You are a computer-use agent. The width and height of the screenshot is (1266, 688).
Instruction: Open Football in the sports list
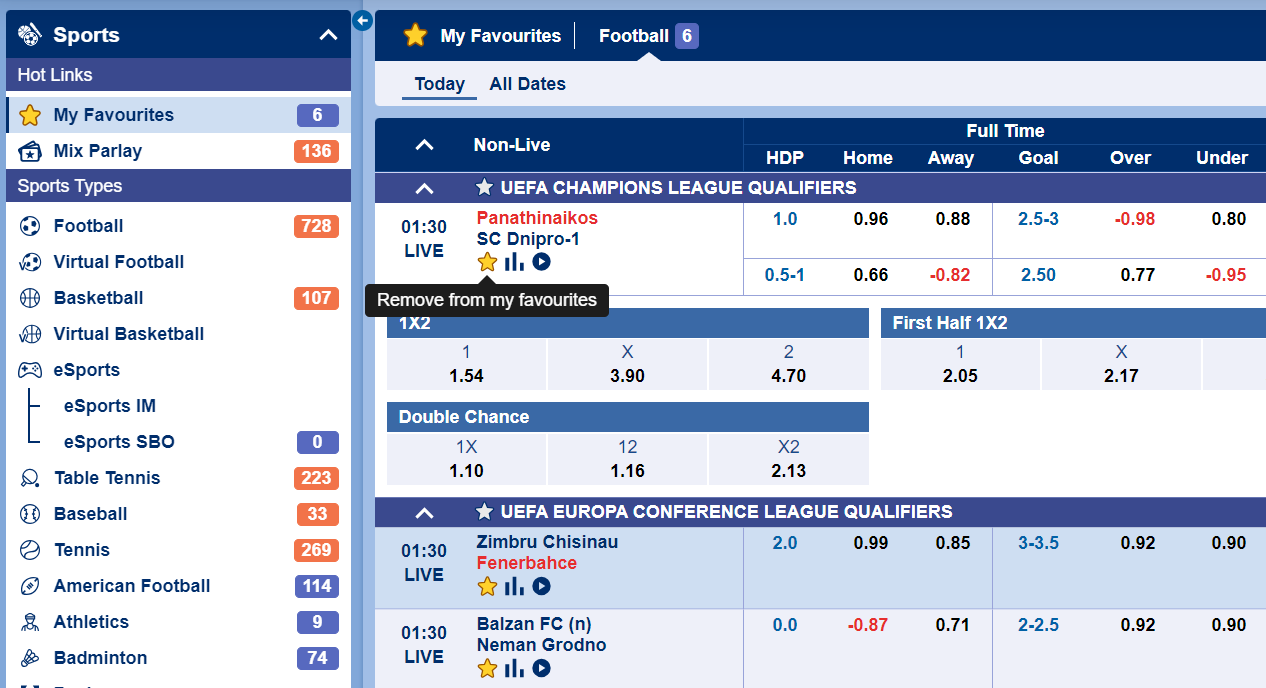coord(88,226)
